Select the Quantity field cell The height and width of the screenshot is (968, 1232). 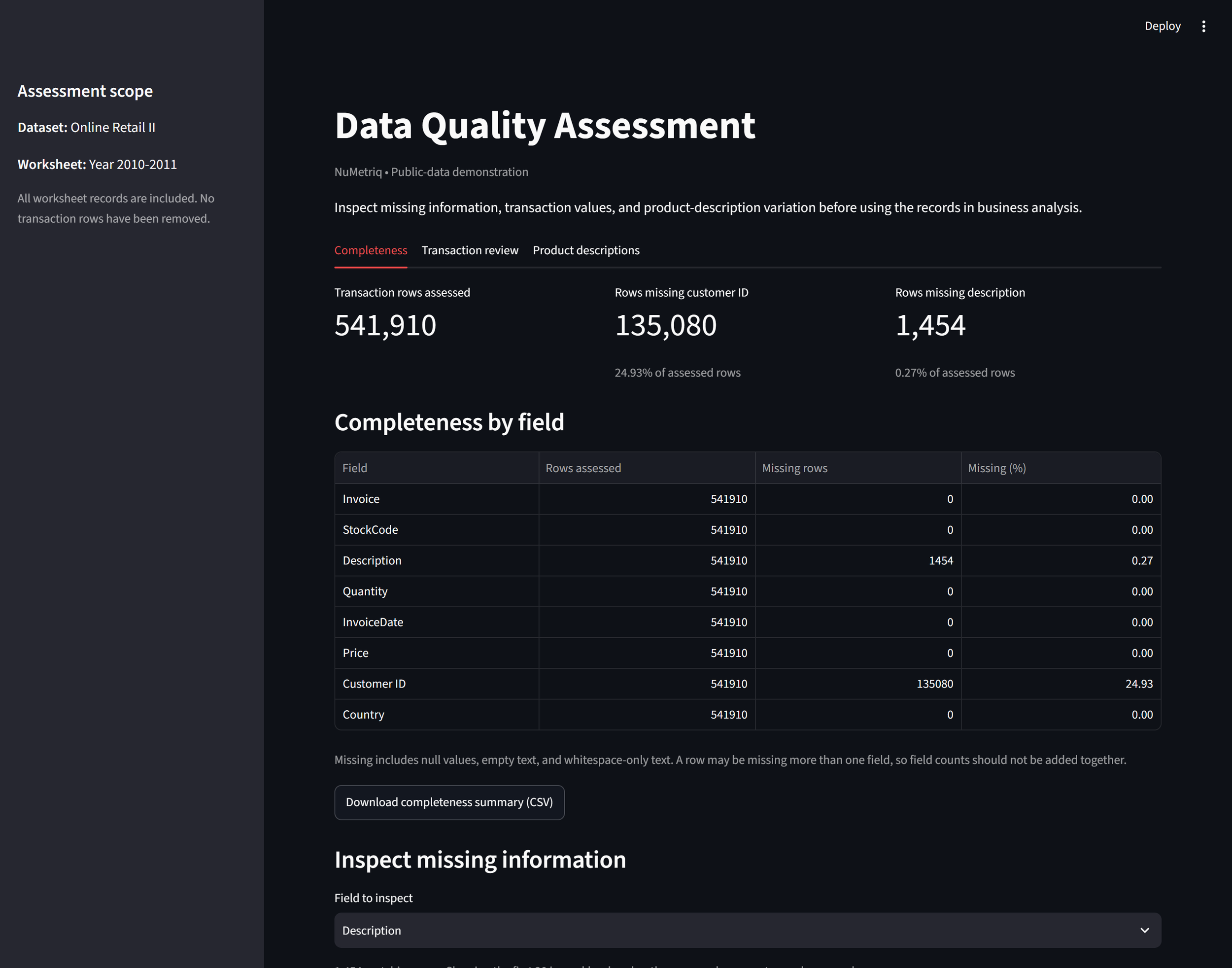pyautogui.click(x=436, y=591)
